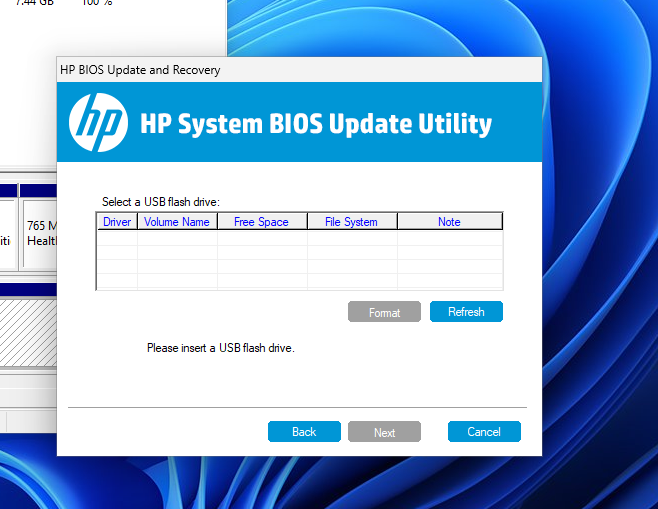Image resolution: width=658 pixels, height=509 pixels.
Task: Click the Note column header
Action: pos(449,222)
